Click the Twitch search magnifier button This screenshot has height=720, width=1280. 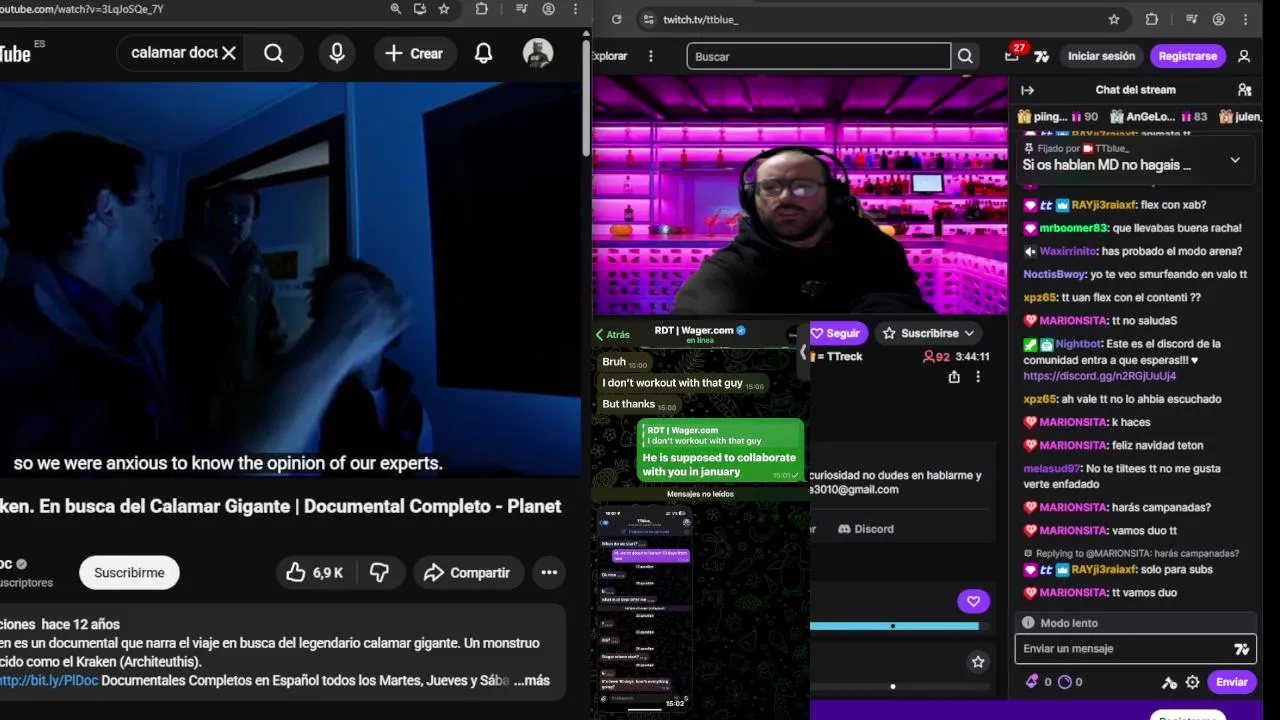[x=965, y=56]
